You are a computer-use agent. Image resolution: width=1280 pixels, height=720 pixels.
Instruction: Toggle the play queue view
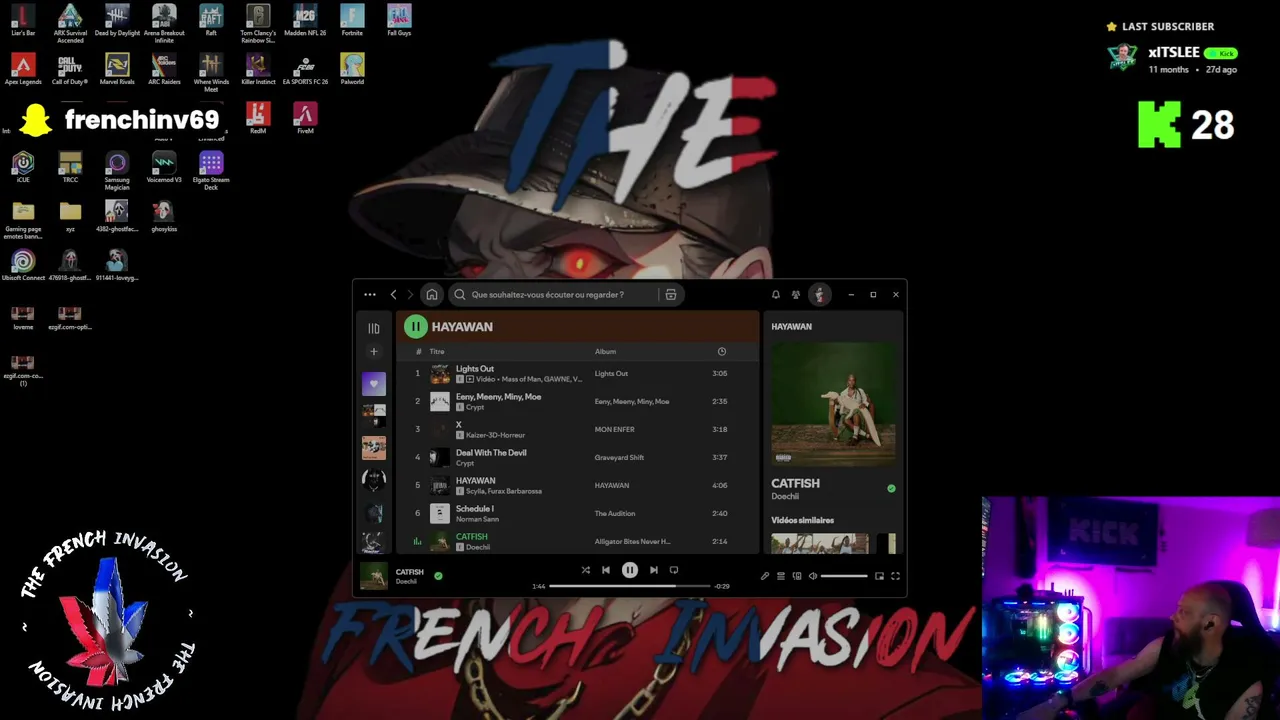(781, 576)
